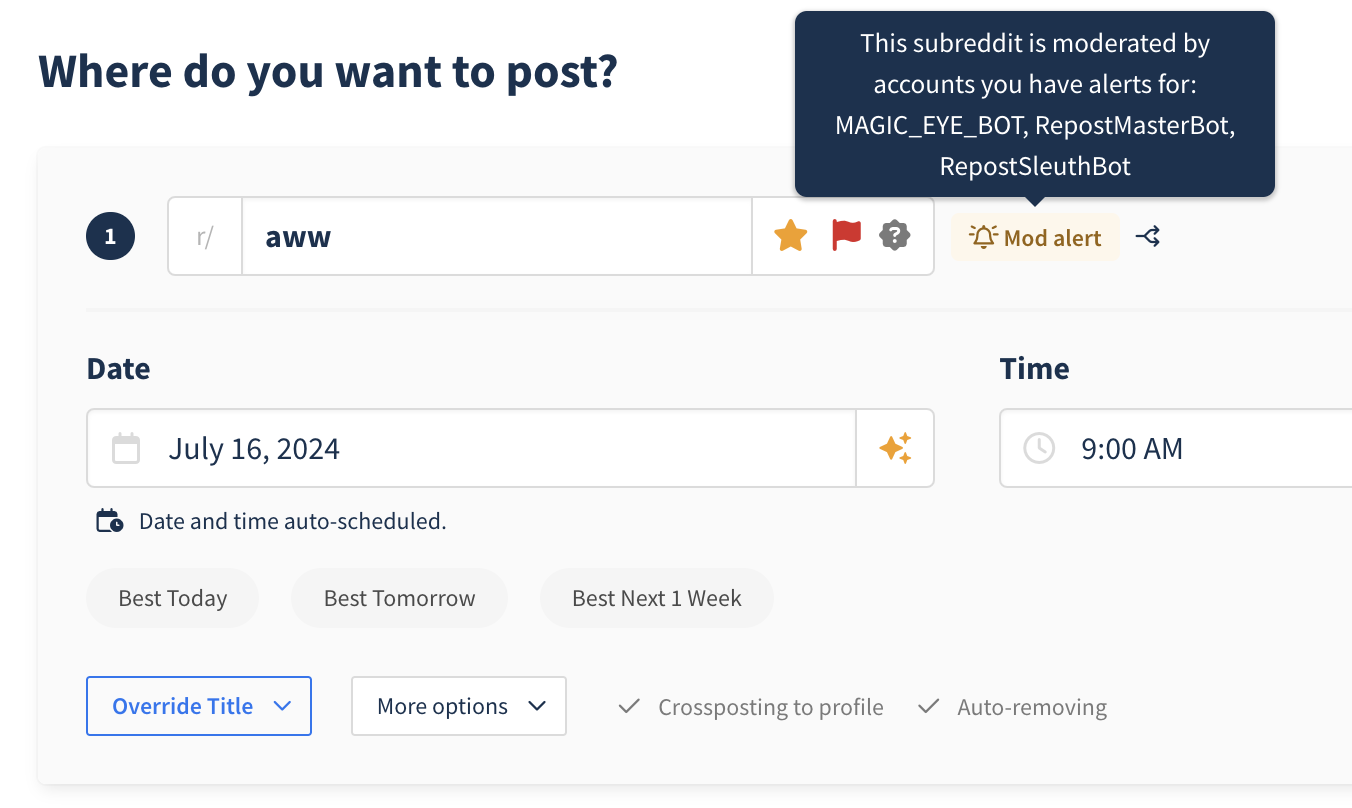Click the split arrows icon beside Mod alert
This screenshot has width=1352, height=808.
coord(1148,237)
